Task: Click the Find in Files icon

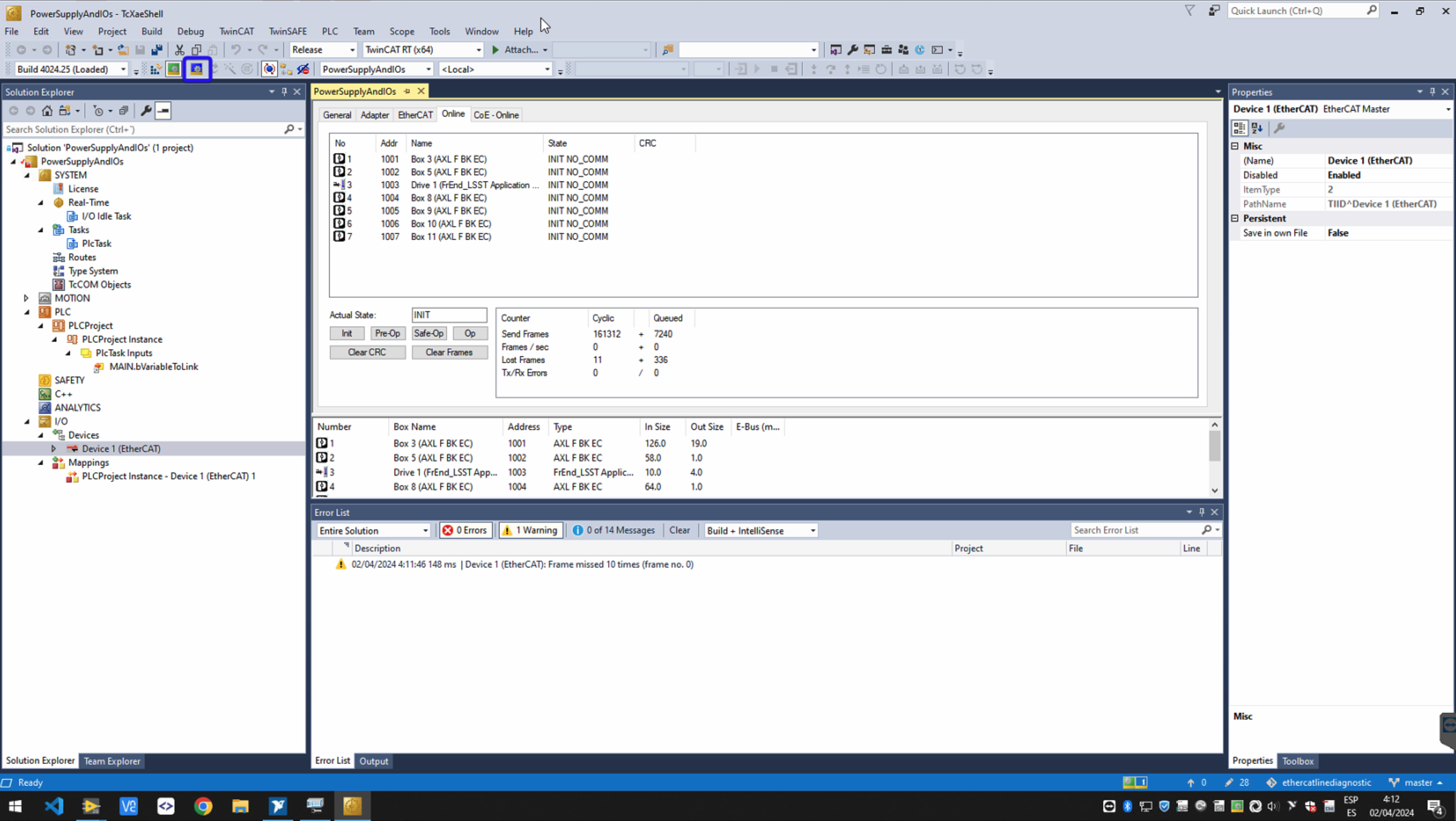Action: [x=668, y=50]
